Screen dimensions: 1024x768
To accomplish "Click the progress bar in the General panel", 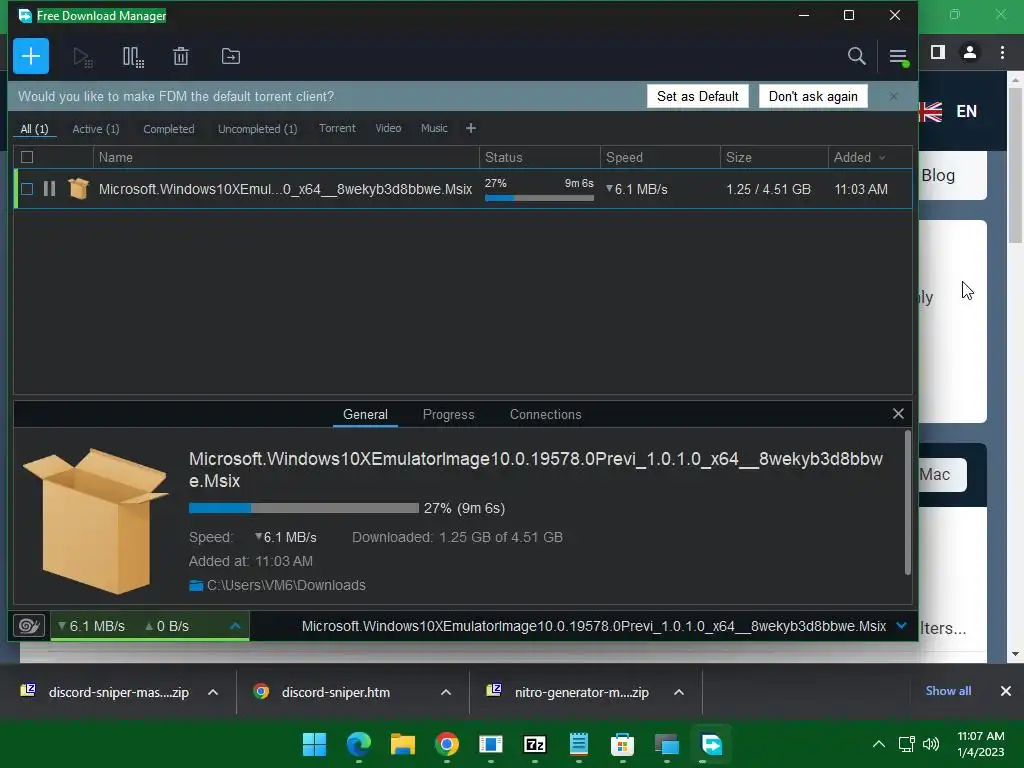I will pyautogui.click(x=304, y=507).
